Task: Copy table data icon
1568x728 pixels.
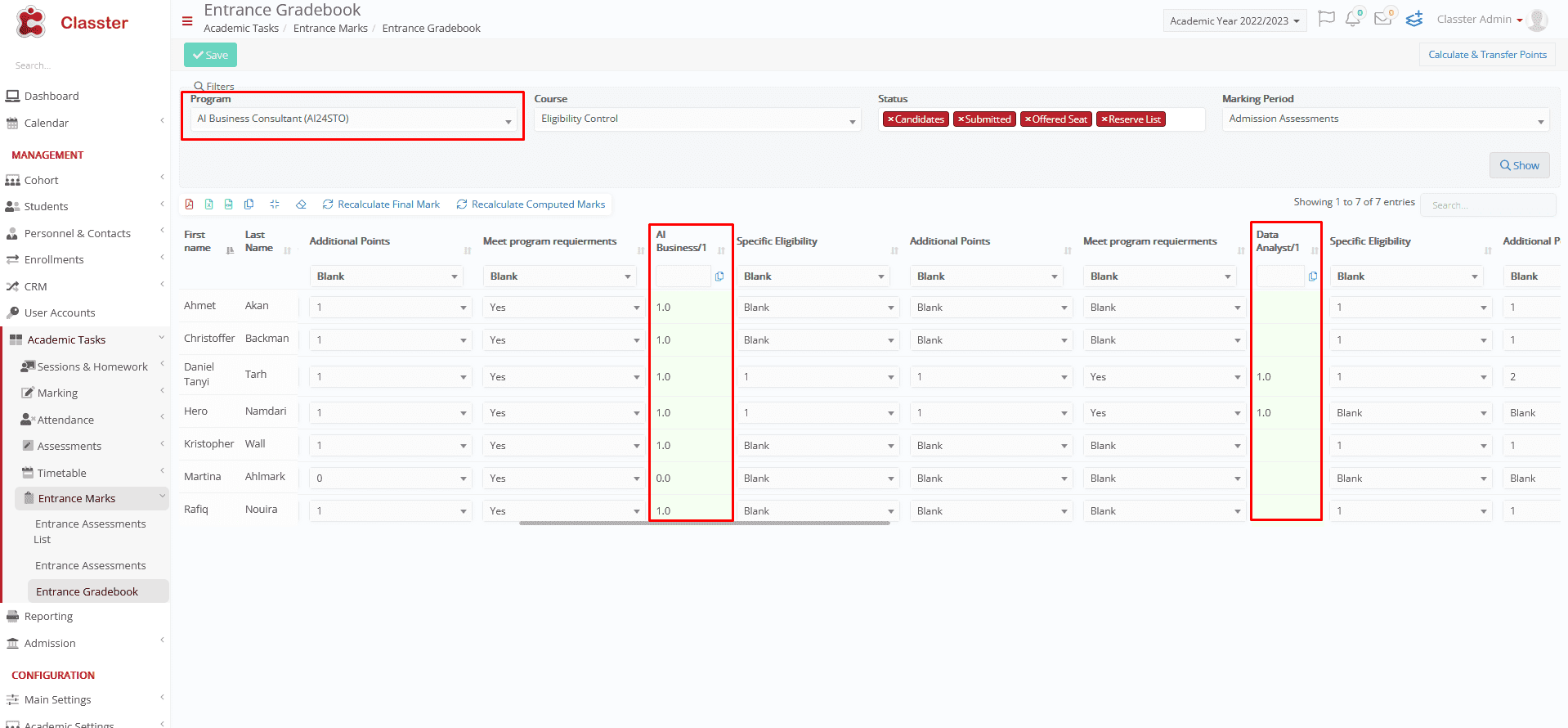Action: point(249,204)
